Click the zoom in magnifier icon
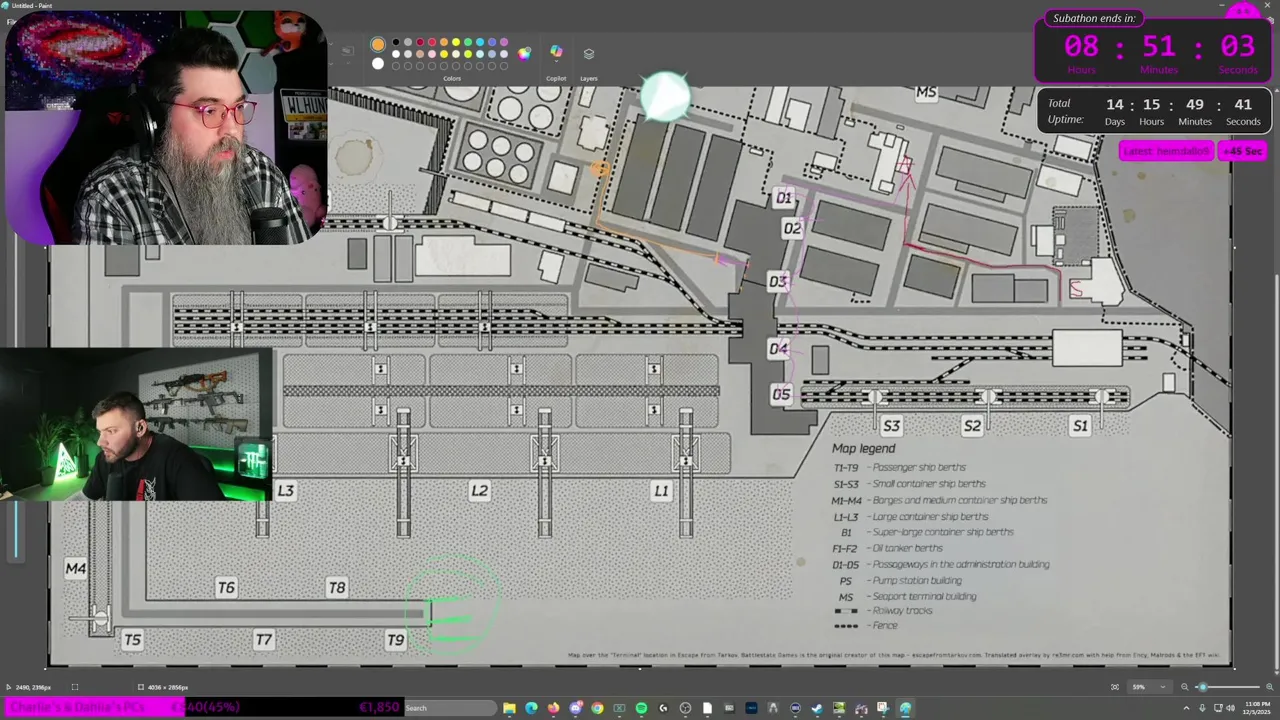The height and width of the screenshot is (720, 1280). [x=1270, y=687]
